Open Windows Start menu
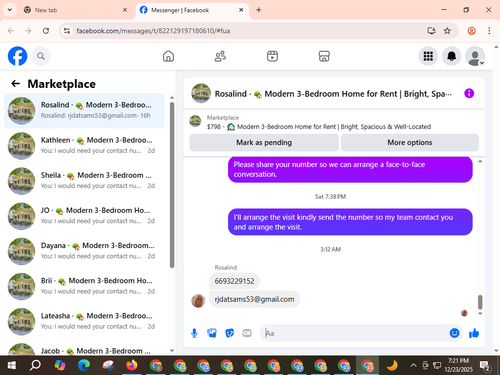This screenshot has height=375, width=500. point(11,366)
